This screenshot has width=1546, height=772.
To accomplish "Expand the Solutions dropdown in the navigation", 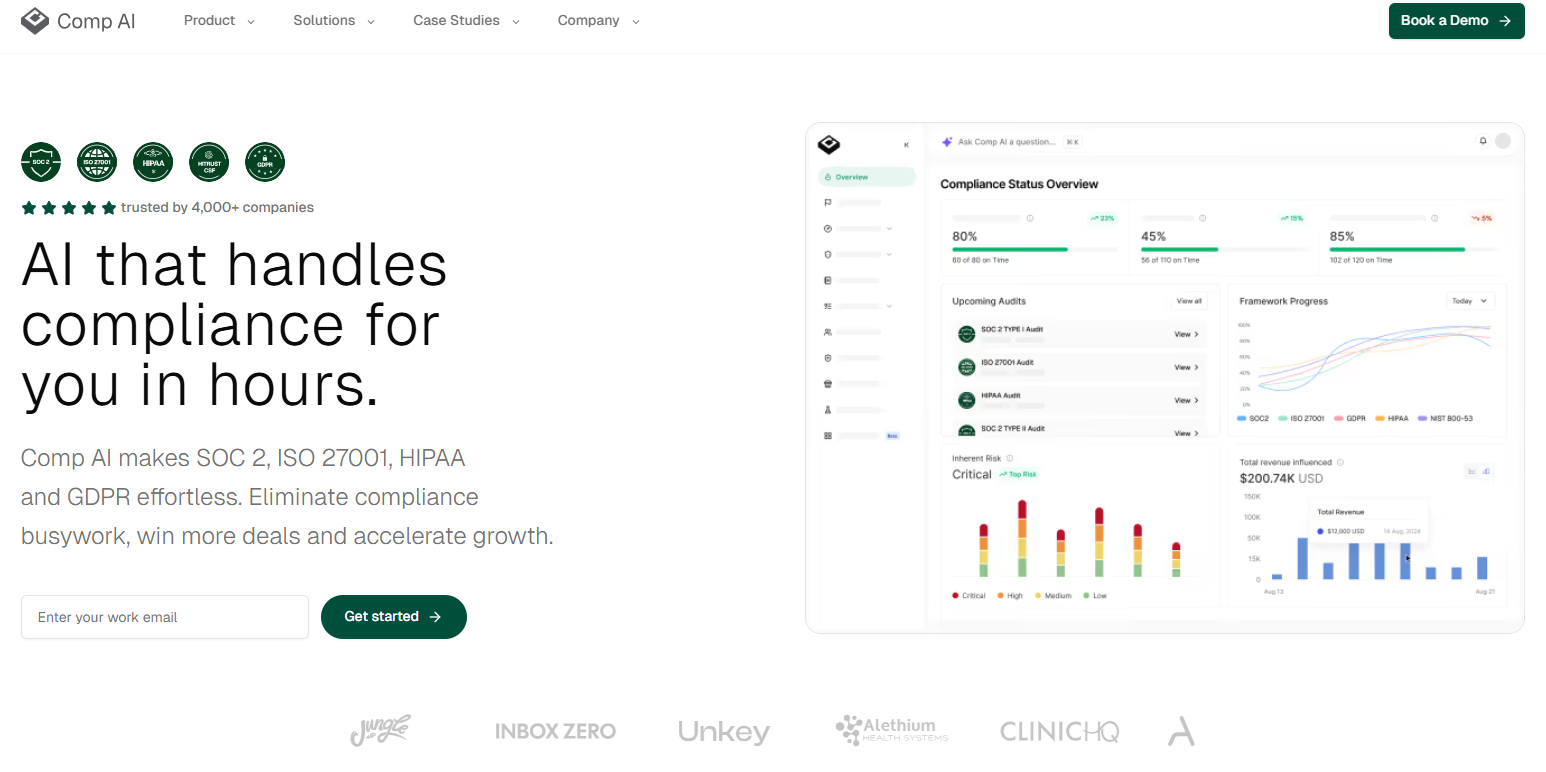I will (x=334, y=21).
